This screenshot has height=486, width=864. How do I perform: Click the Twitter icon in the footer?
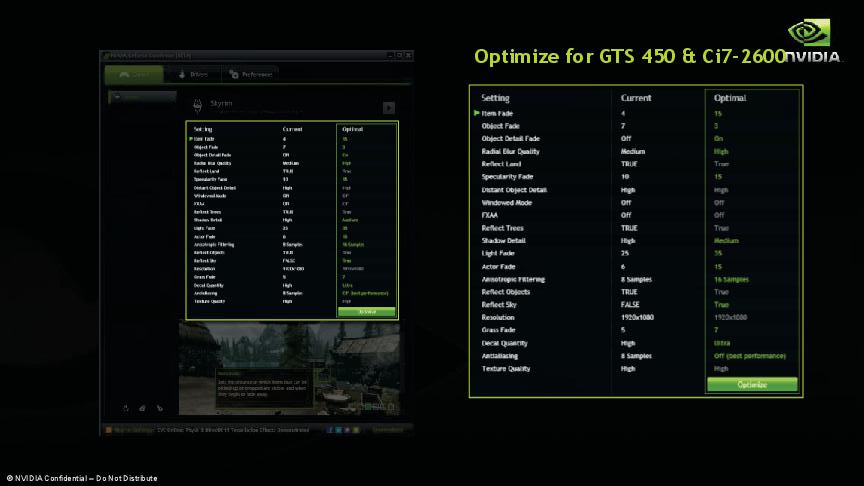coord(338,430)
